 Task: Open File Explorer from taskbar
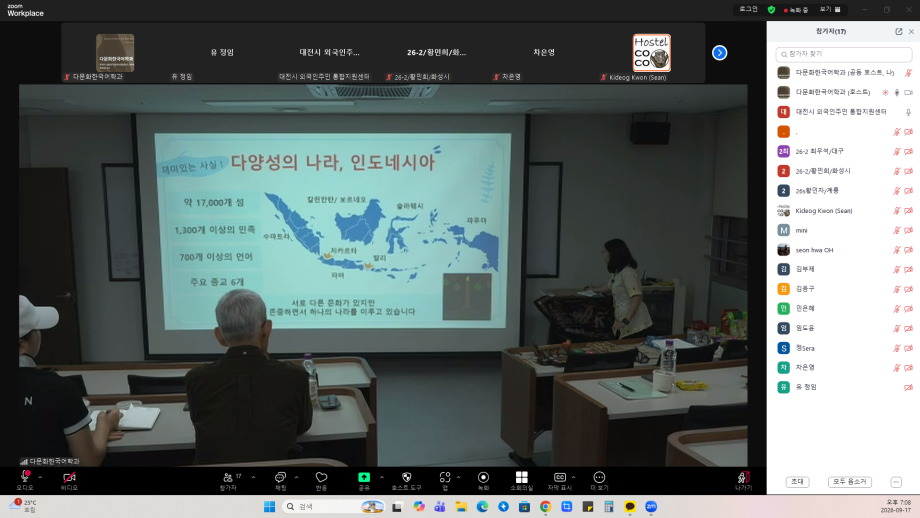pos(461,507)
